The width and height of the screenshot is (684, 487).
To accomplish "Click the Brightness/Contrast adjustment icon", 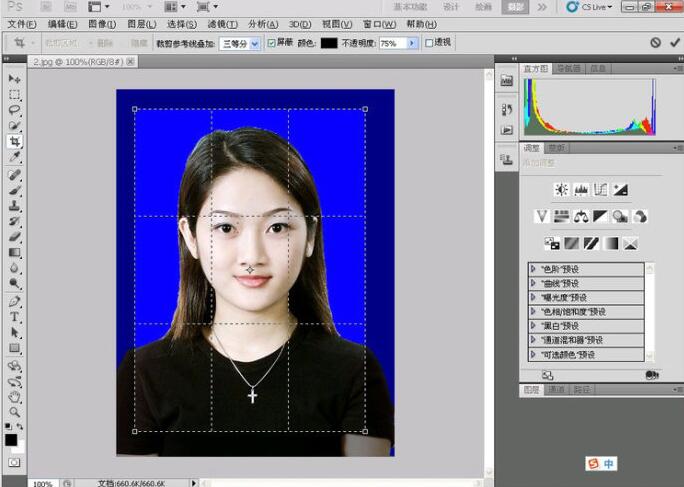I will (562, 189).
